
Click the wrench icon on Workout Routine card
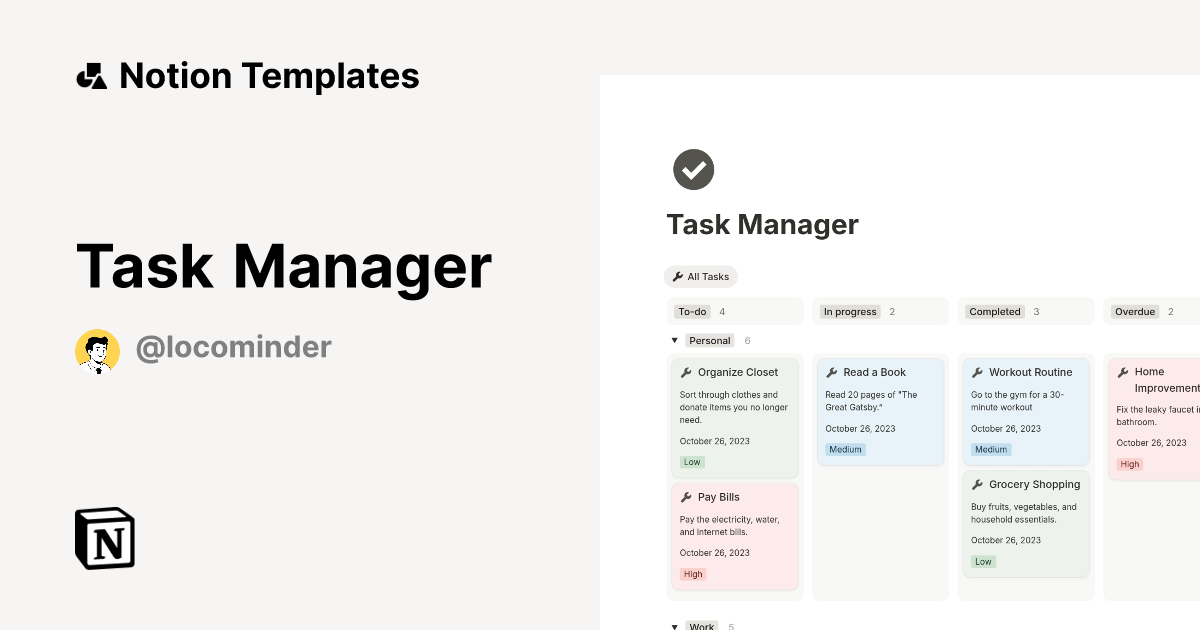977,371
